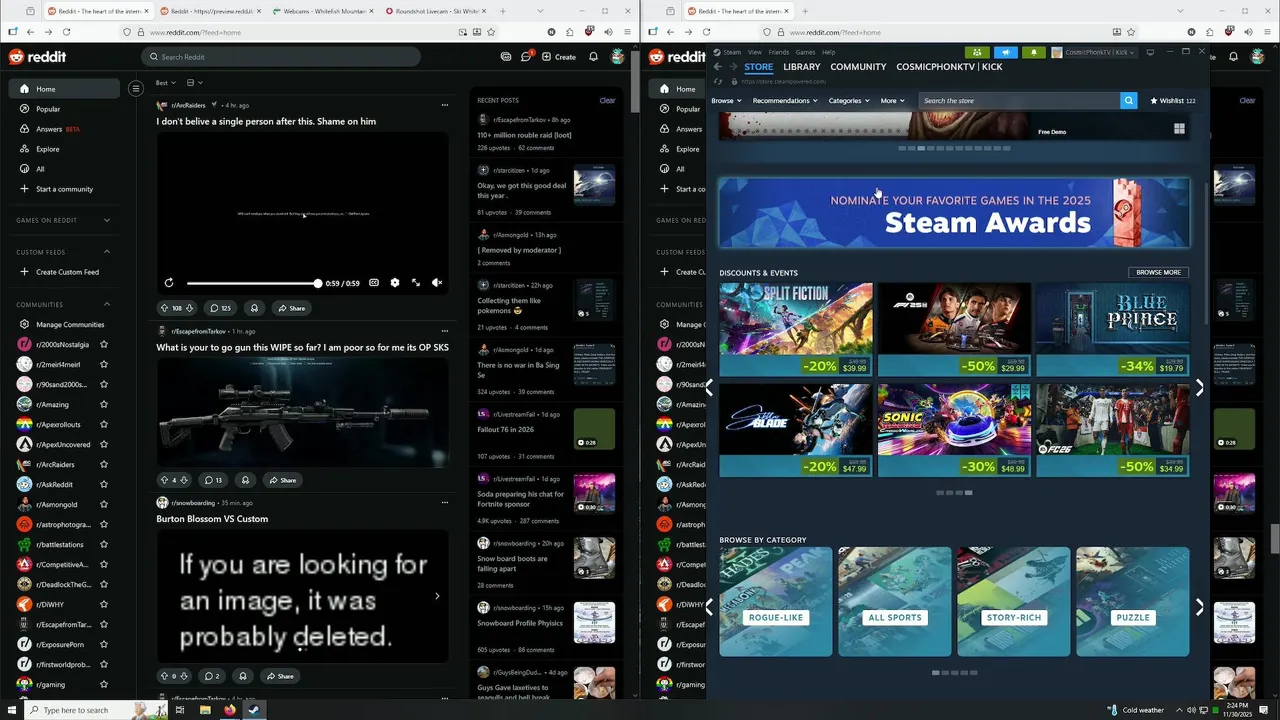Enter fullscreen on the Reddit video
Image resolution: width=1280 pixels, height=720 pixels.
coord(416,283)
